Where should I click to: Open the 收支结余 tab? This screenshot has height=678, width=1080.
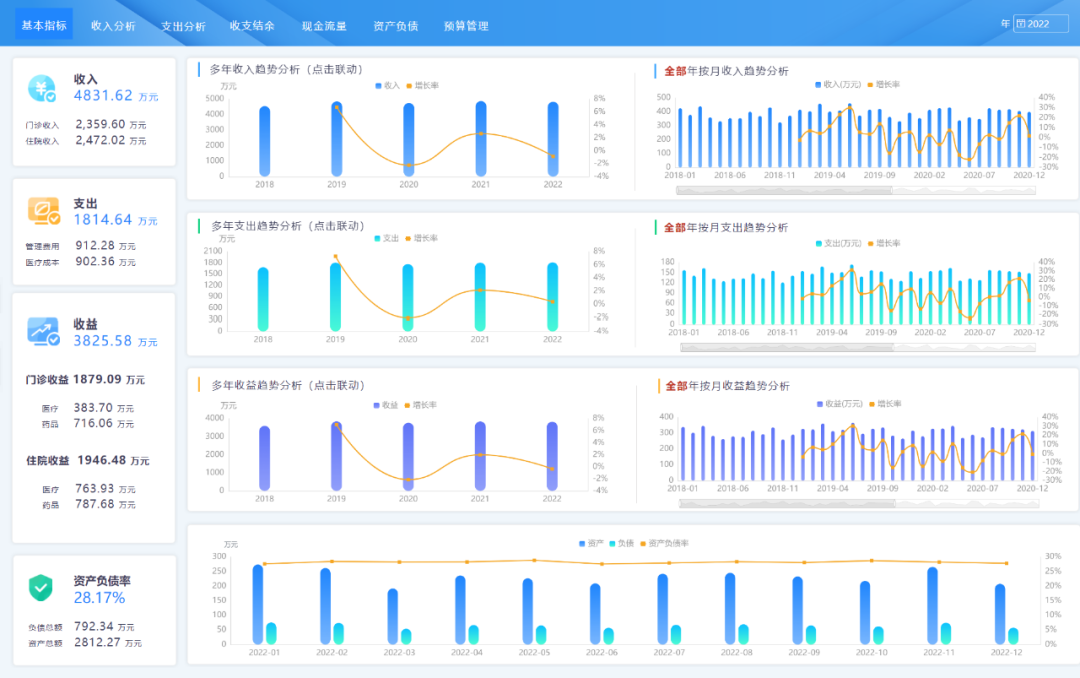coord(252,25)
